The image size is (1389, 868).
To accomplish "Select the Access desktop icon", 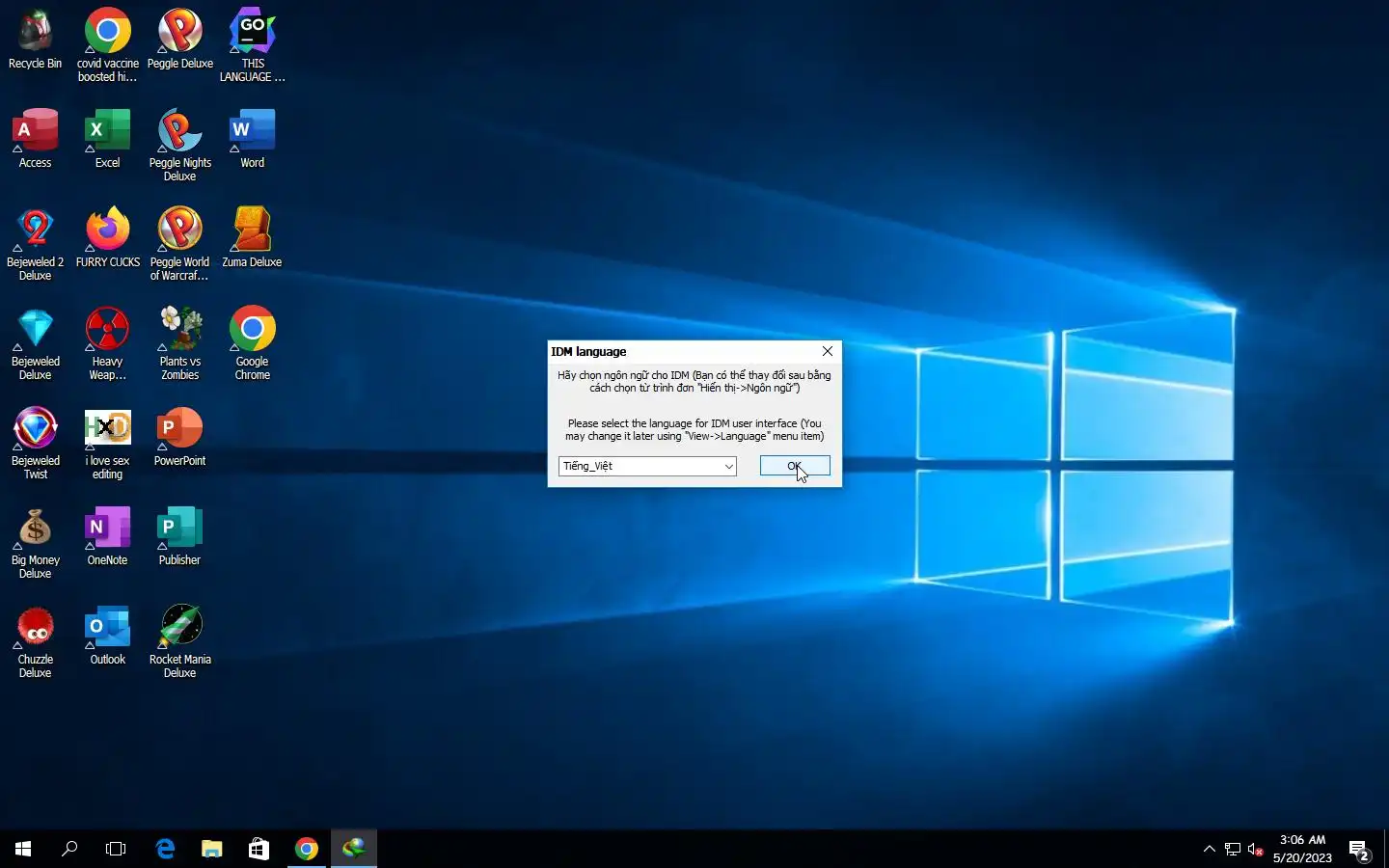I will point(36,139).
